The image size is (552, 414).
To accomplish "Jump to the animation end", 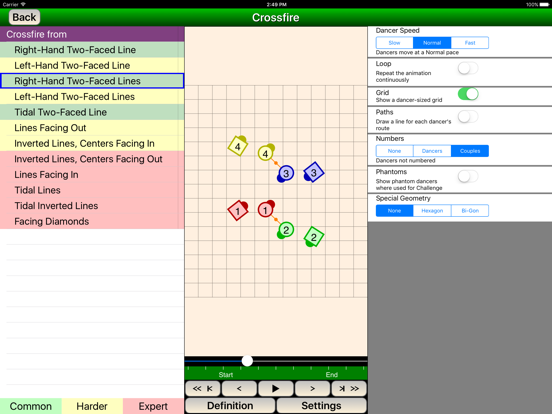I will pos(349,389).
